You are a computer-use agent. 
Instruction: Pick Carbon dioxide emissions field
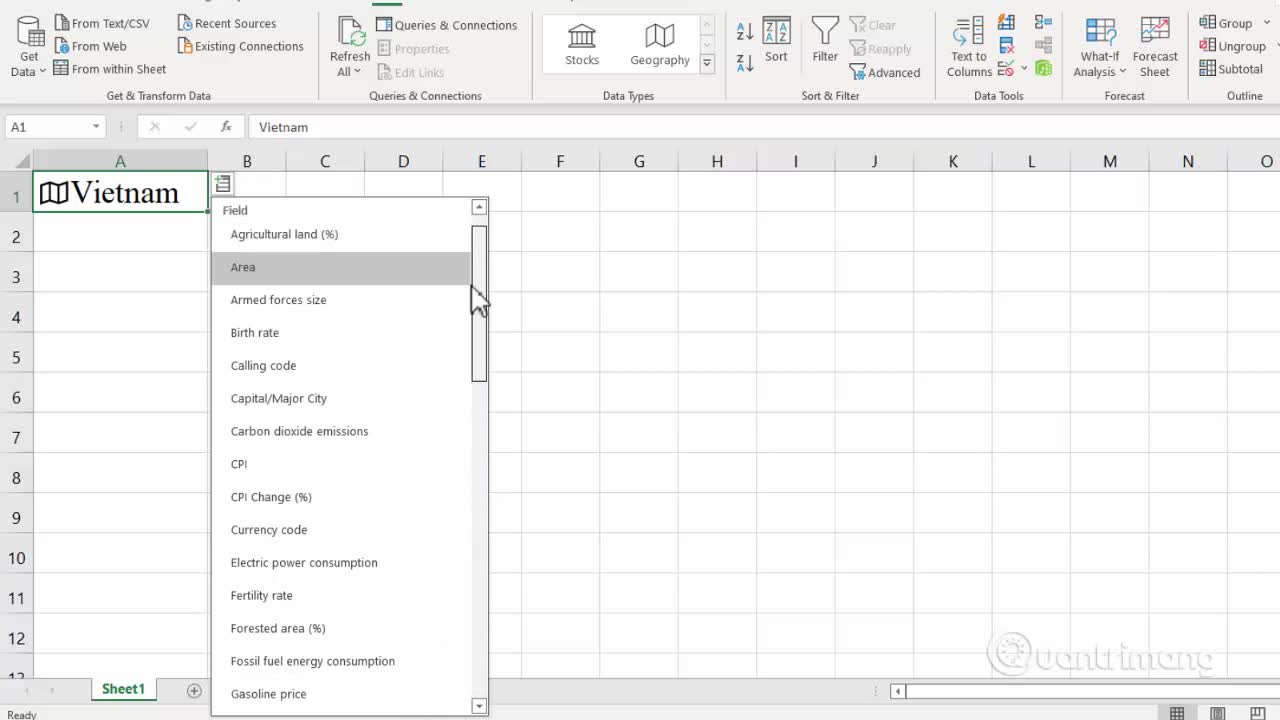click(341, 431)
